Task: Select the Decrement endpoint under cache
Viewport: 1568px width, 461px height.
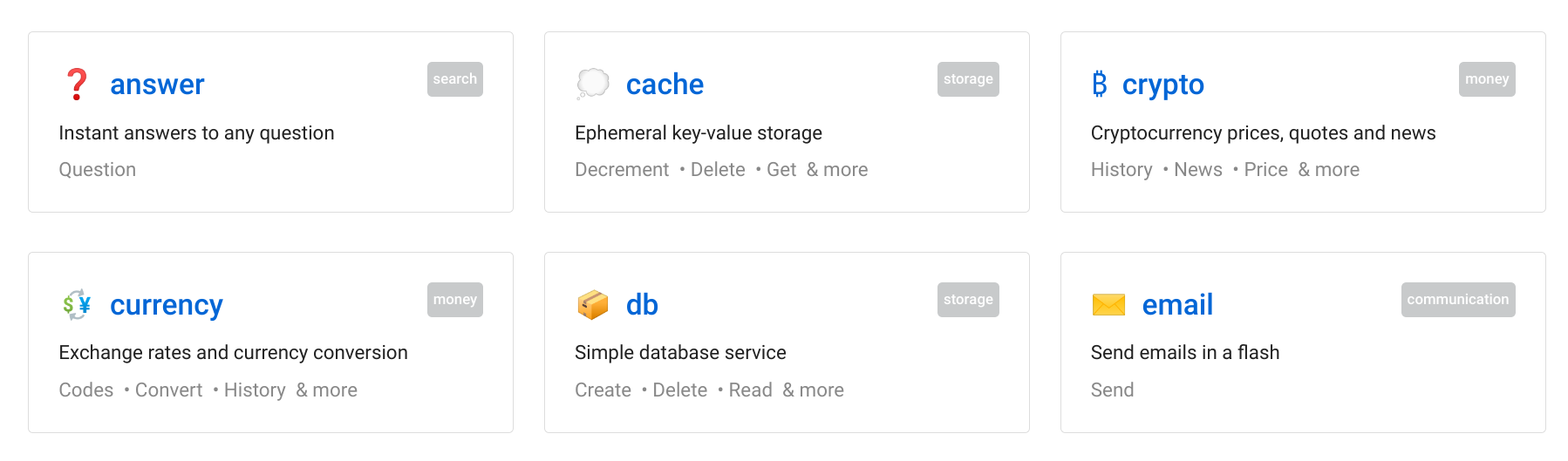Action: coord(622,170)
